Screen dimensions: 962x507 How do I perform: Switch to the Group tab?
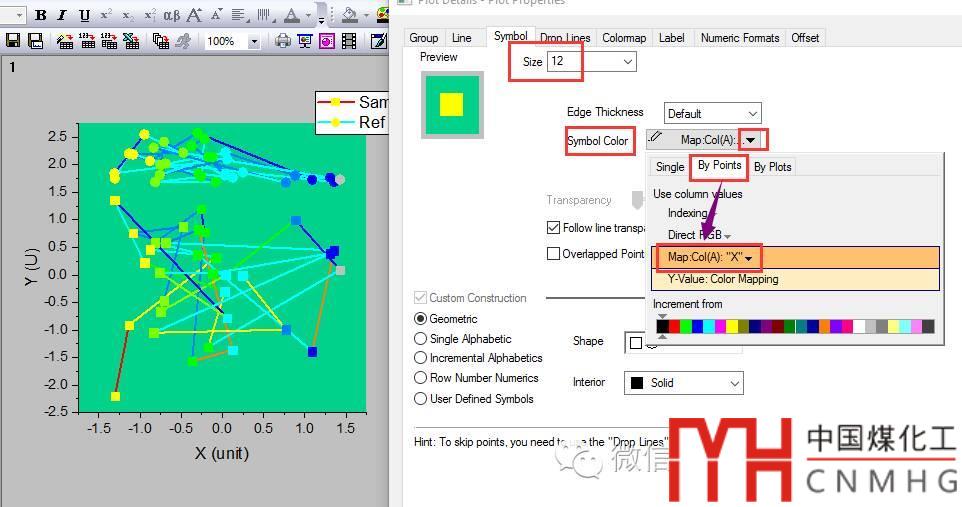[423, 38]
